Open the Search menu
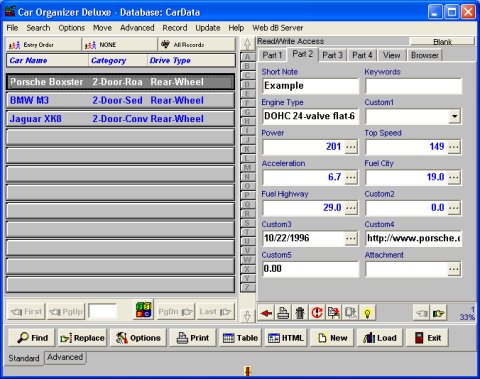 38,28
